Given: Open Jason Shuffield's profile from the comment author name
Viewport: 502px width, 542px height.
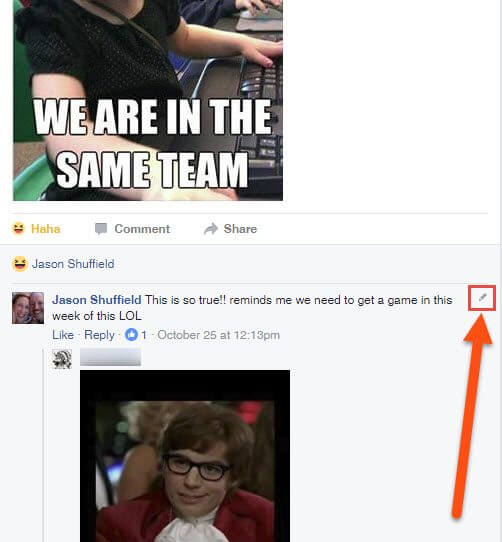Looking at the screenshot, I should point(96,300).
